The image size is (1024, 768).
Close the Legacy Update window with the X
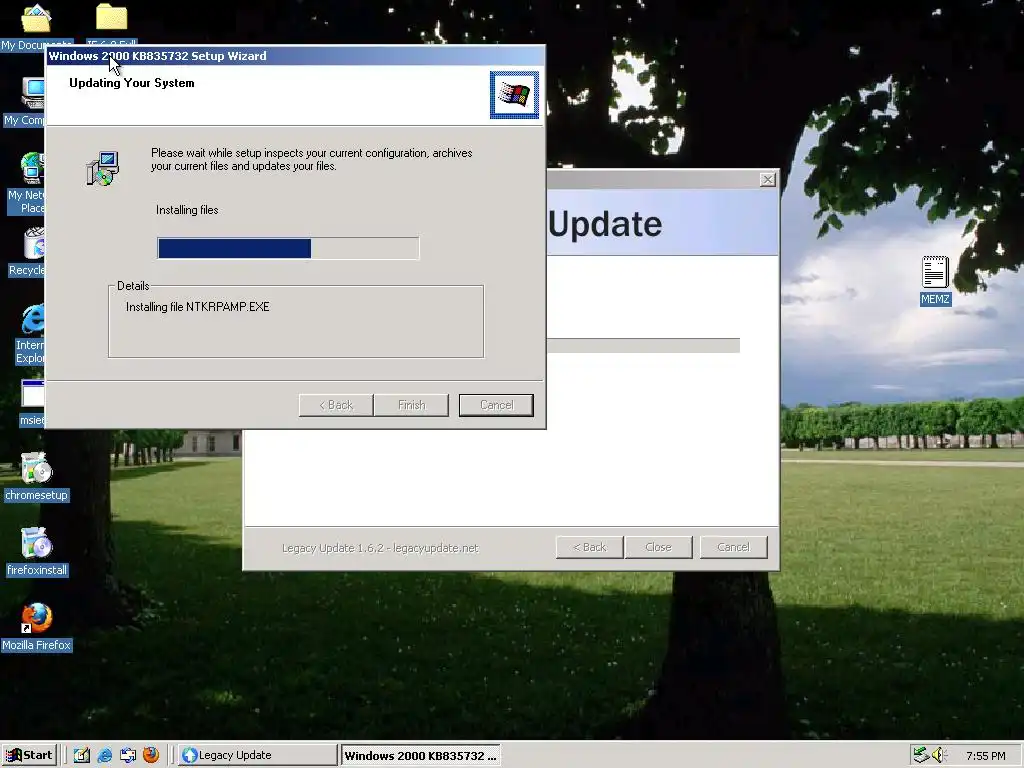(x=768, y=180)
